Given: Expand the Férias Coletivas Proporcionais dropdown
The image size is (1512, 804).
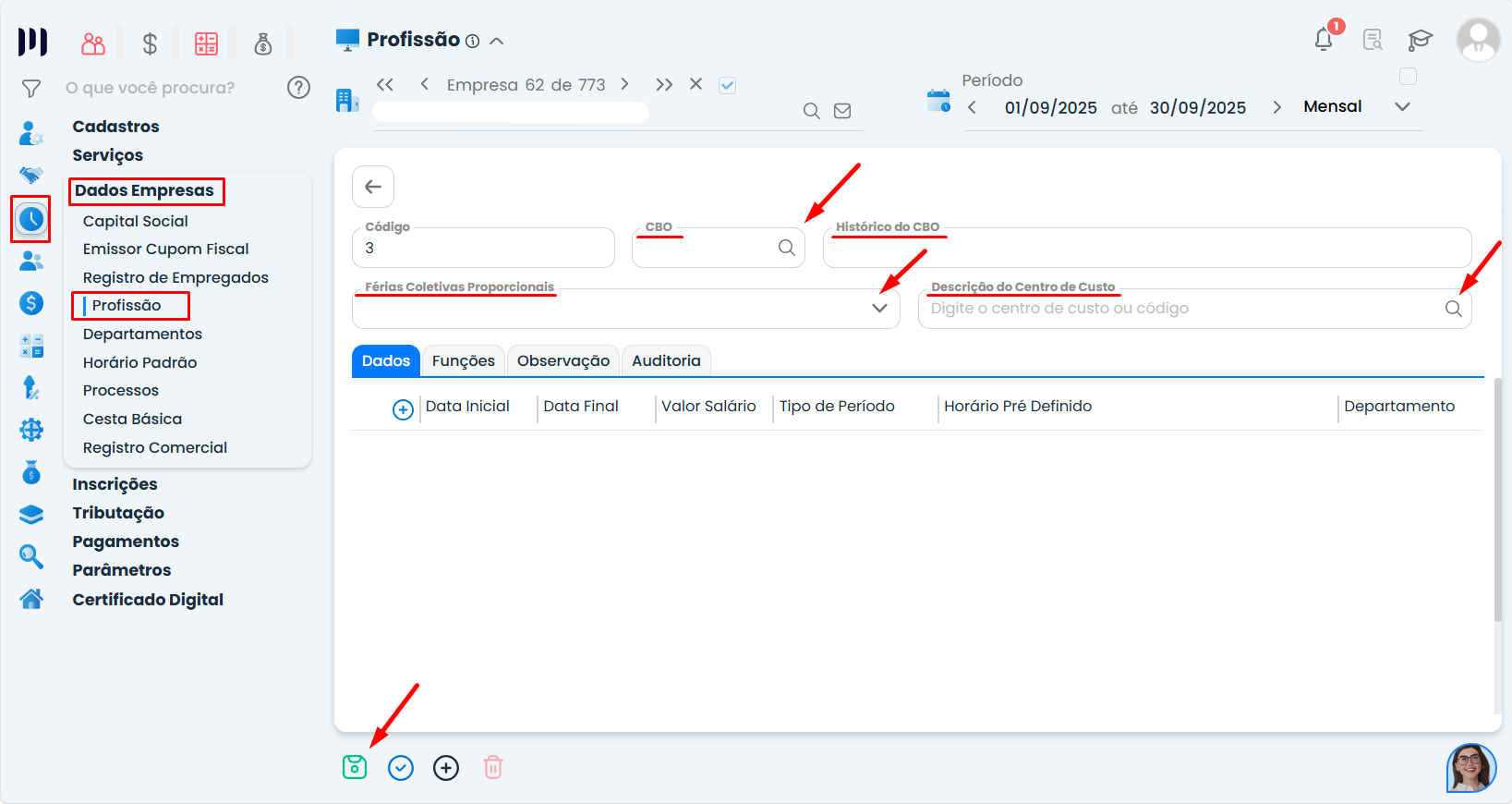Looking at the screenshot, I should 879,309.
